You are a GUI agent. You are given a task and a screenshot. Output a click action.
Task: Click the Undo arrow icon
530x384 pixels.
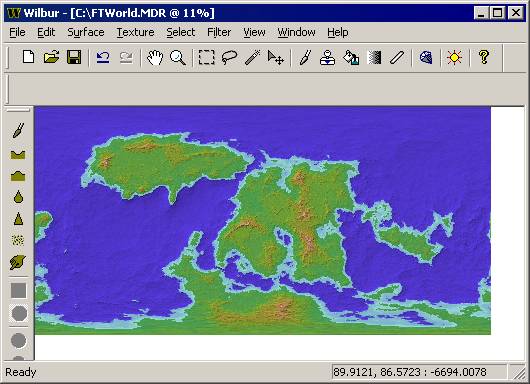click(103, 57)
